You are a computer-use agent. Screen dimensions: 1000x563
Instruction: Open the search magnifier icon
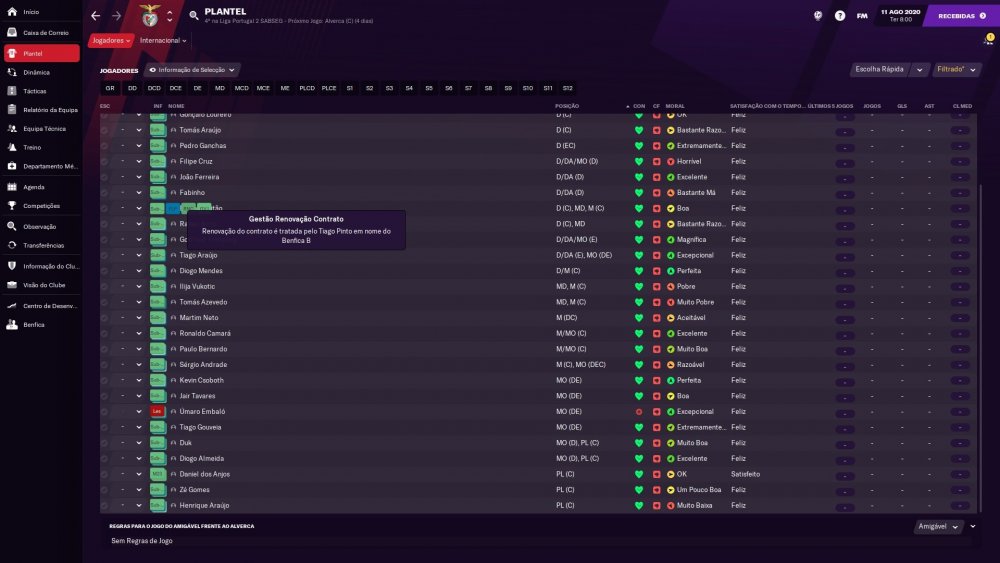[x=194, y=15]
